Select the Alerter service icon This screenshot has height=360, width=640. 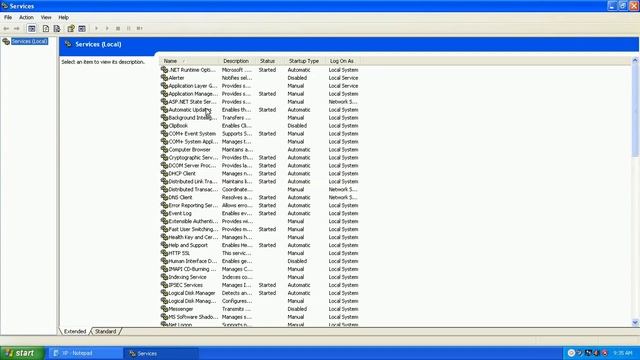[x=164, y=78]
